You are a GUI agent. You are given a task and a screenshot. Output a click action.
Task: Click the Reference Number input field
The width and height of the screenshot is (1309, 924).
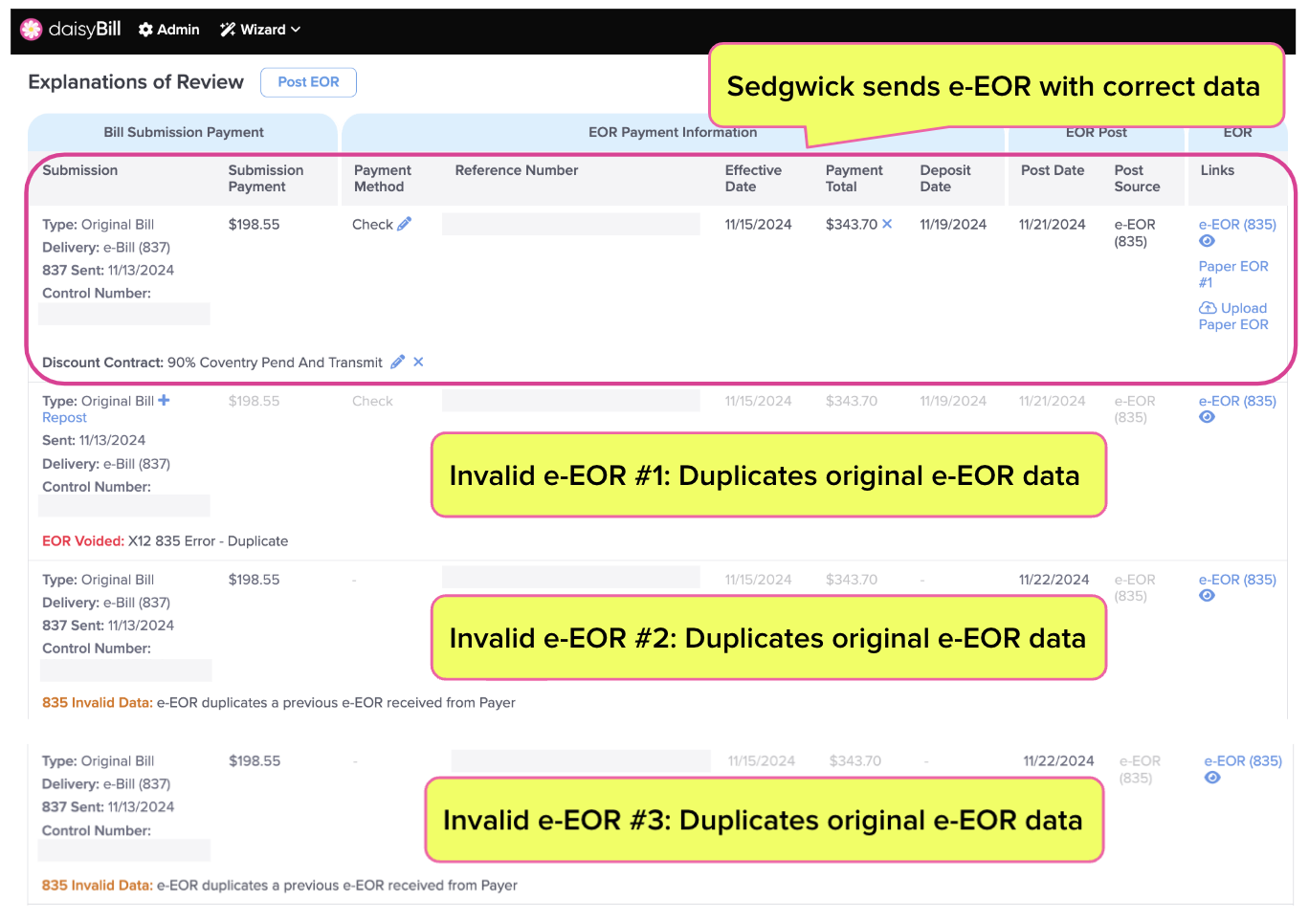(x=570, y=223)
